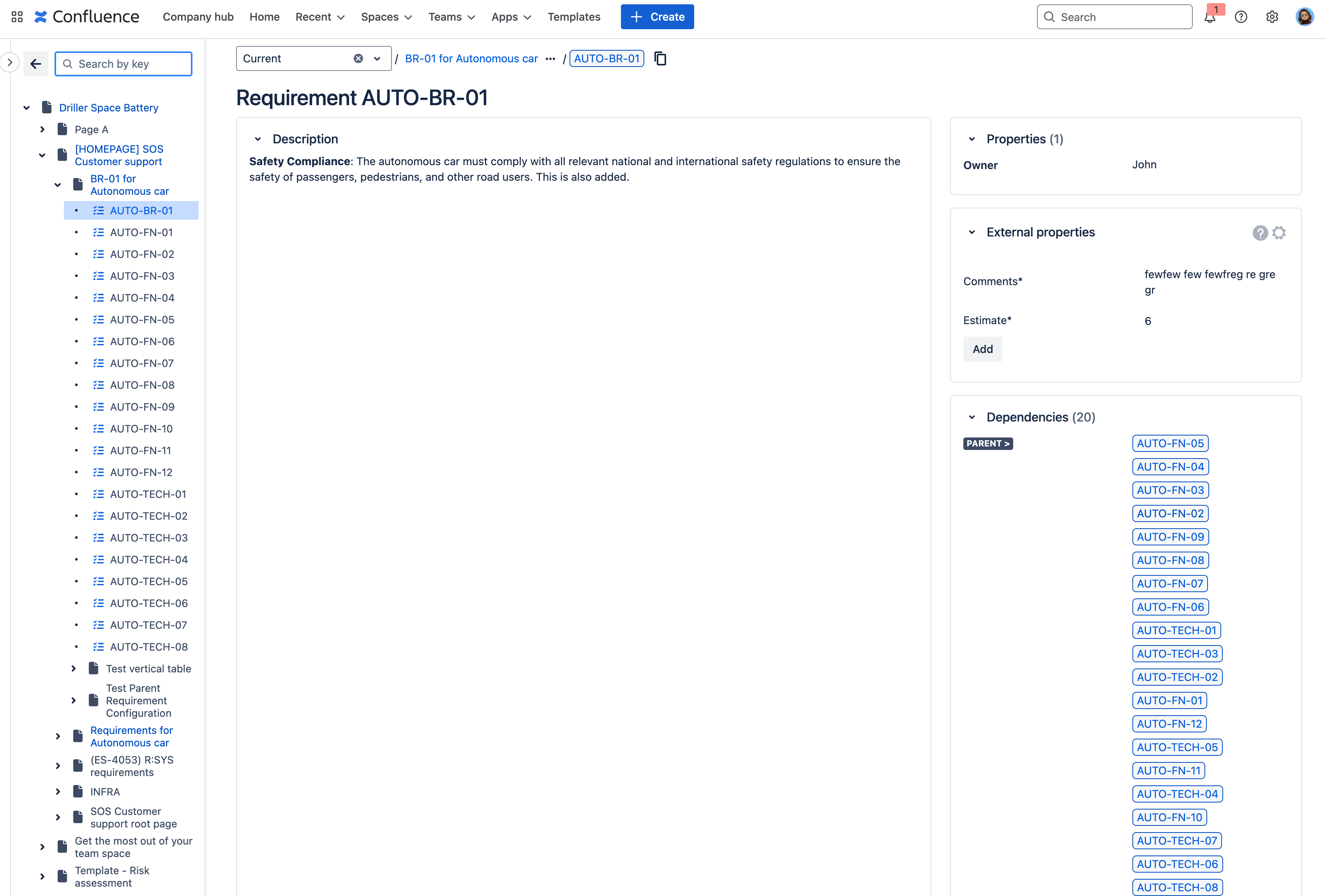Select AUTO-FN-06 in the tree
Image resolution: width=1326 pixels, height=896 pixels.
(142, 341)
